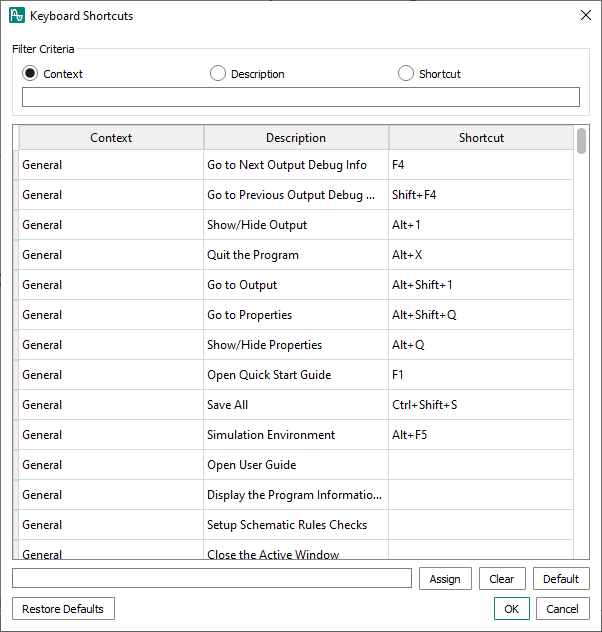Click the Clear button

pyautogui.click(x=502, y=579)
